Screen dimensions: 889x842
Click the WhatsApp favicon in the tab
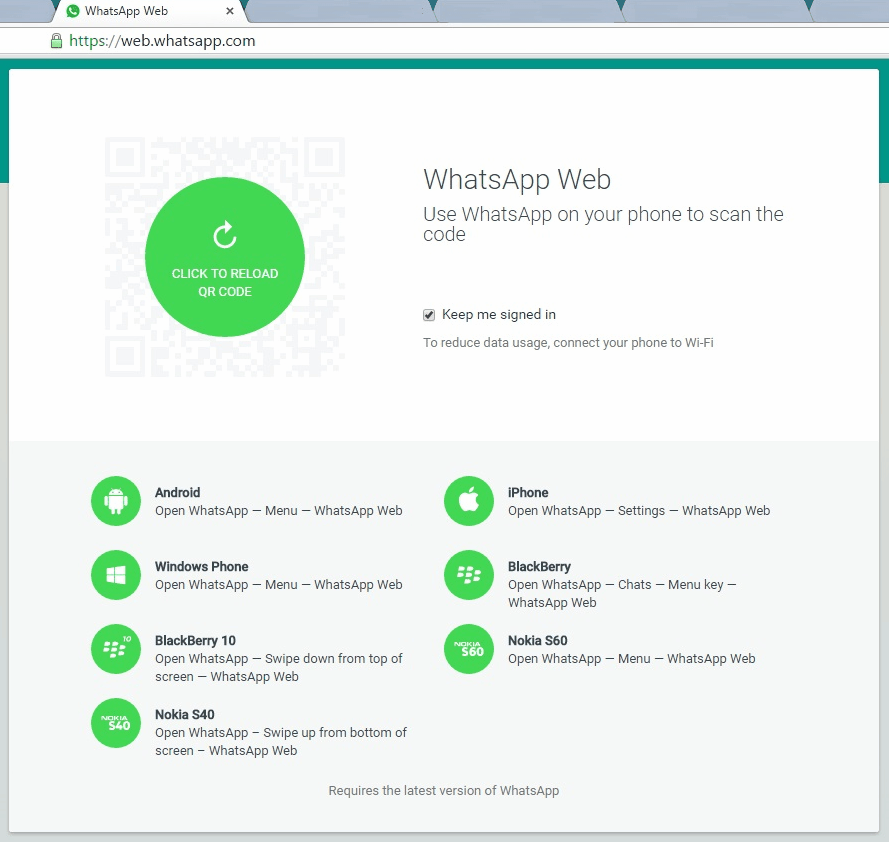[x=73, y=11]
